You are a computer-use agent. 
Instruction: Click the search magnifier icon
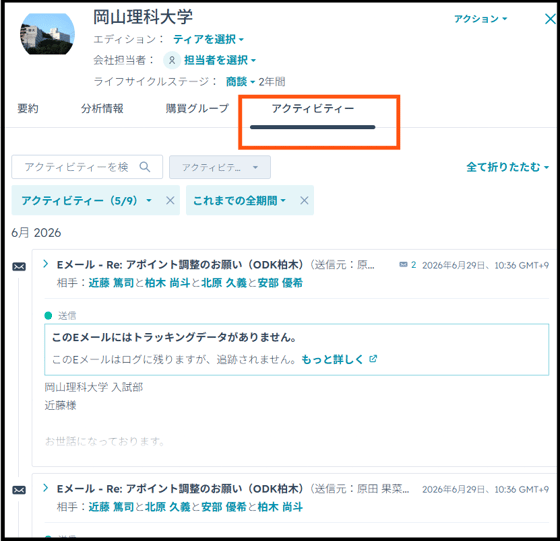point(145,167)
